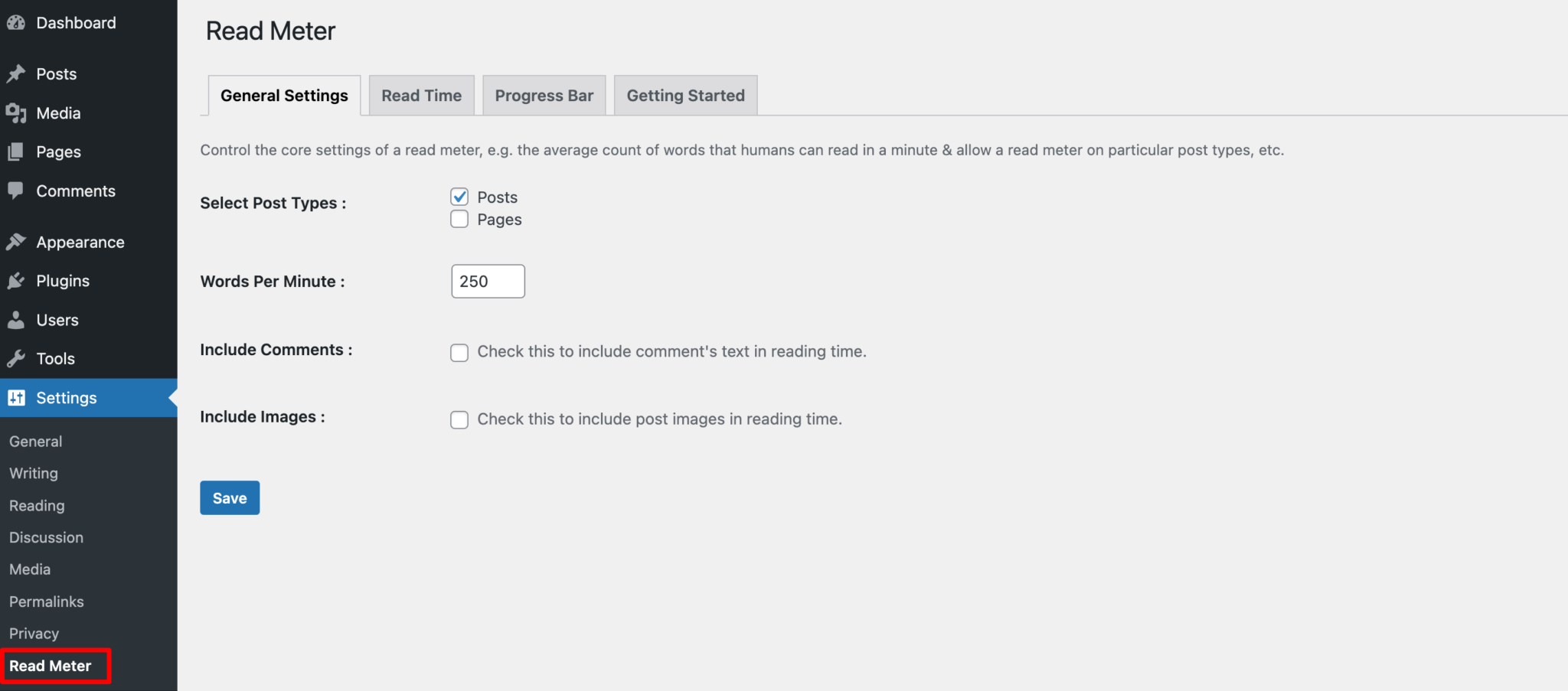
Task: Click the Users person icon
Action: coord(17,319)
